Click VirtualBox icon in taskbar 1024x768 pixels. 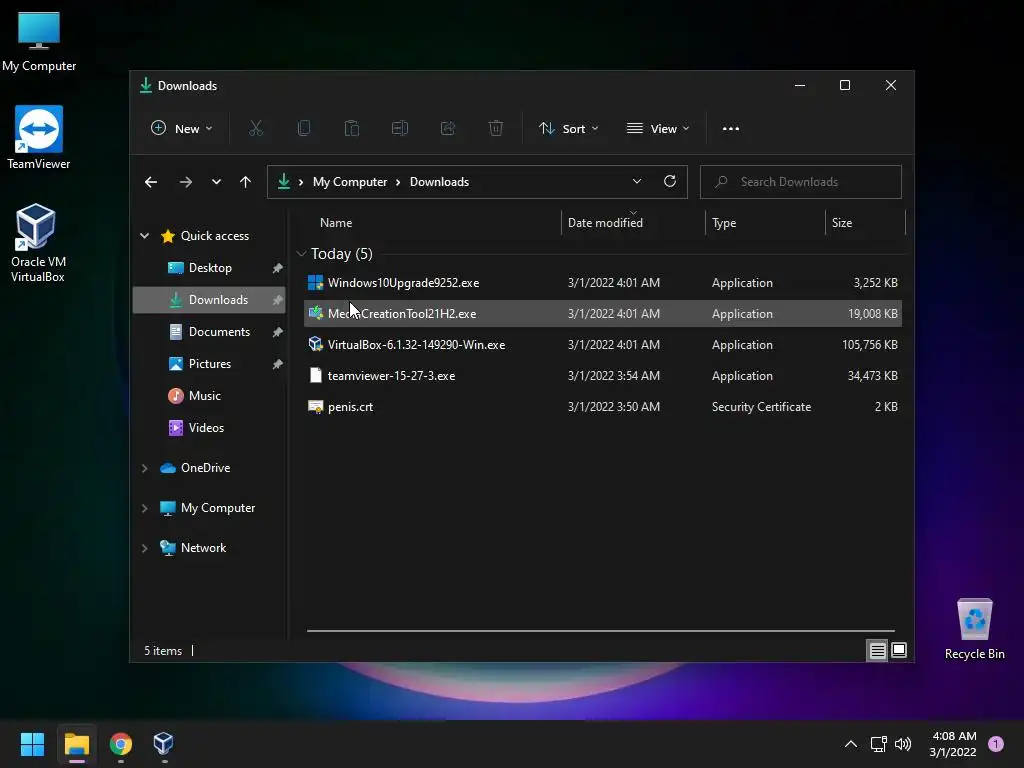(163, 744)
